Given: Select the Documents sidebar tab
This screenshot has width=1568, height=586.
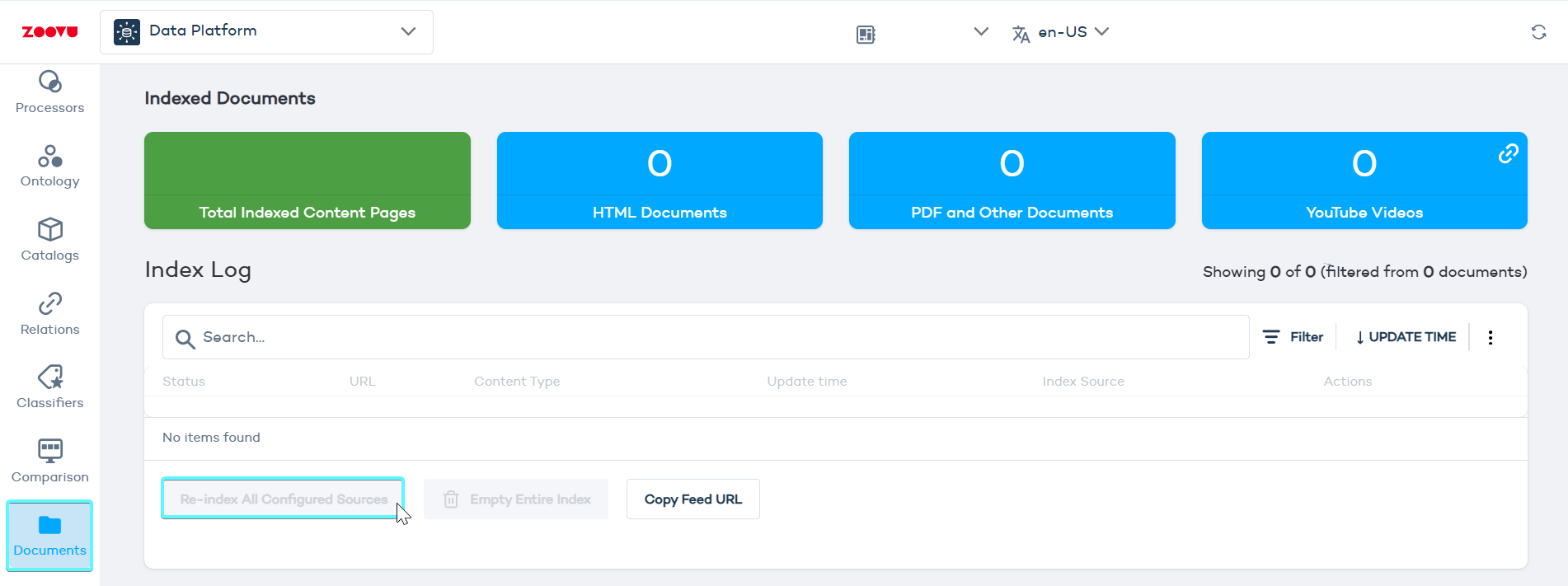Looking at the screenshot, I should coord(49,536).
